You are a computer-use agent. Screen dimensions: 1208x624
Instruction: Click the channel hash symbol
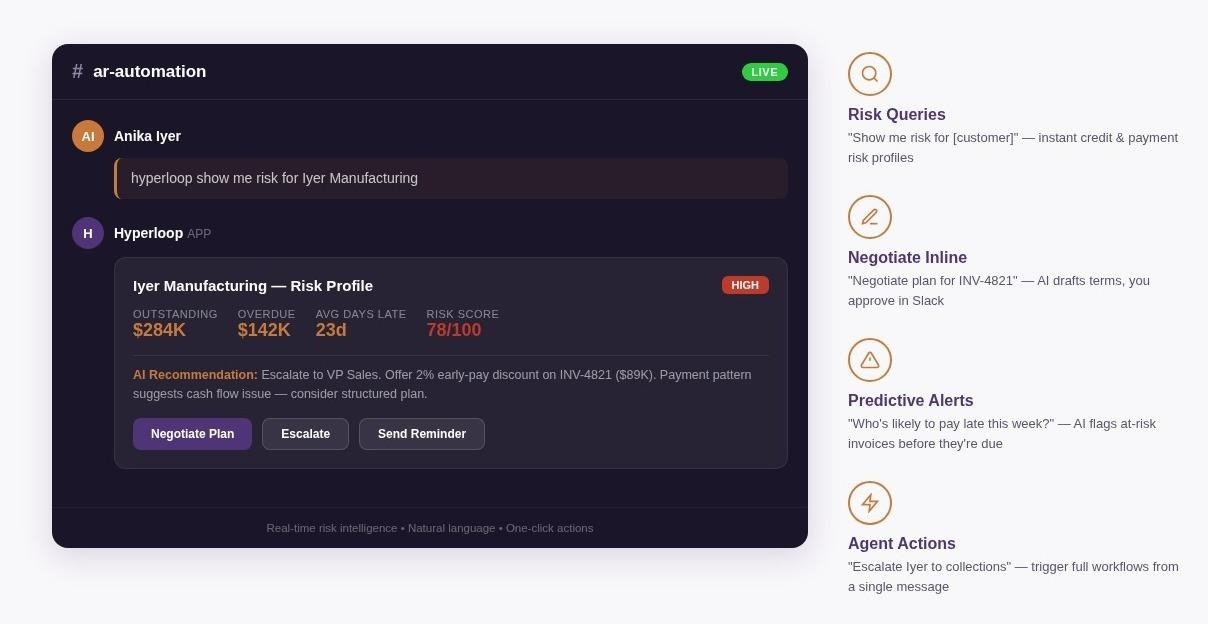(x=78, y=72)
